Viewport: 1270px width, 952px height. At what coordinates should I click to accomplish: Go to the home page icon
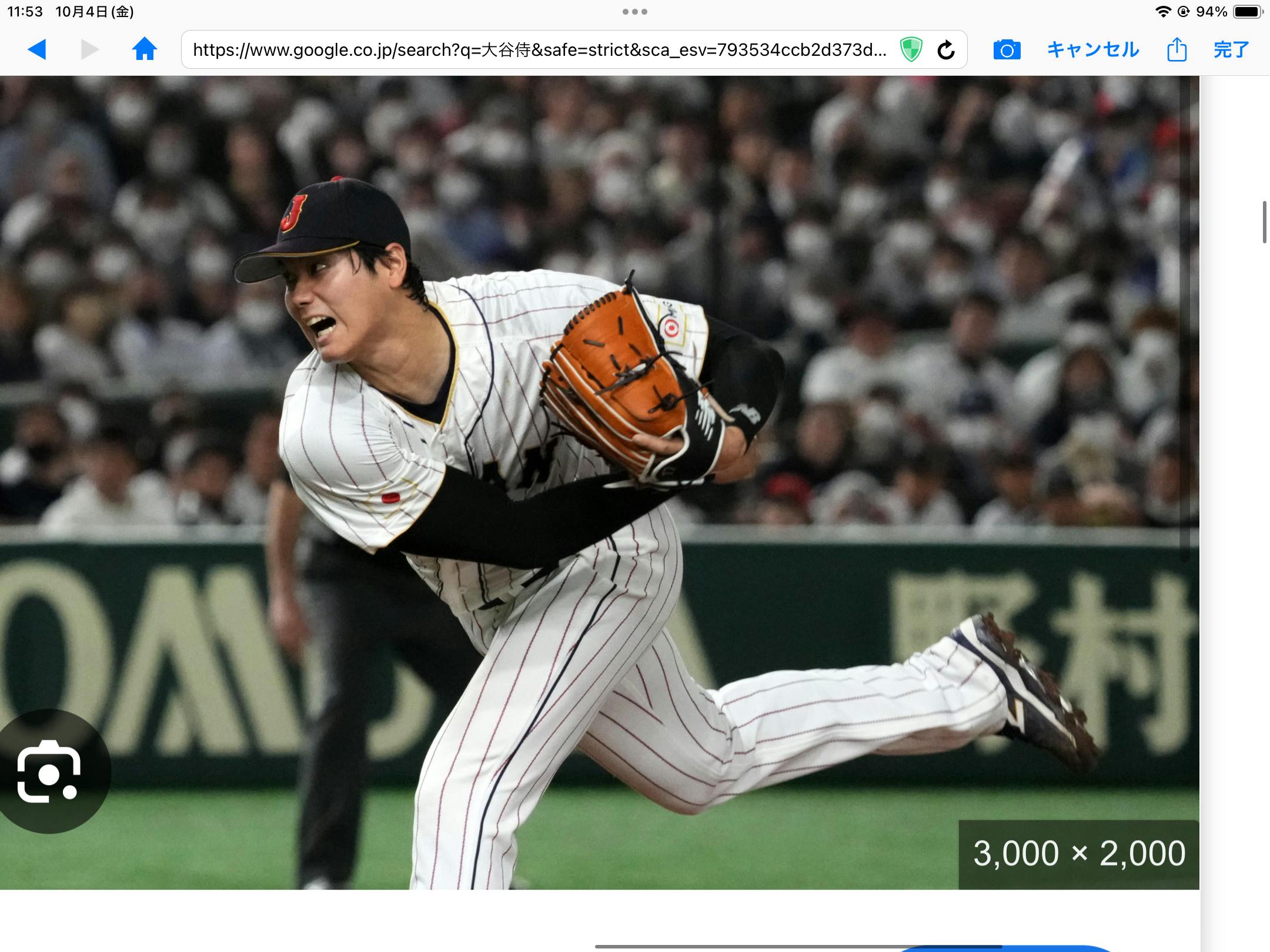144,49
